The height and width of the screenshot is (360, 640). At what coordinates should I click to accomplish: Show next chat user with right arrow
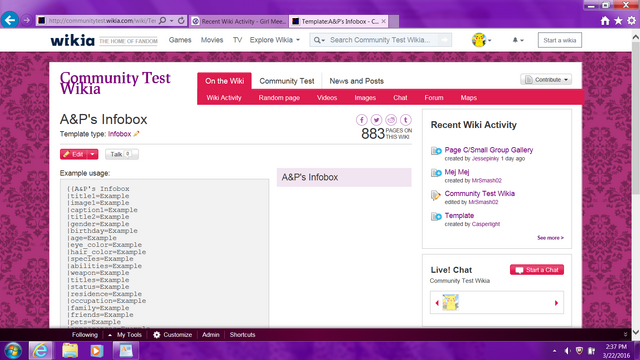click(x=556, y=303)
